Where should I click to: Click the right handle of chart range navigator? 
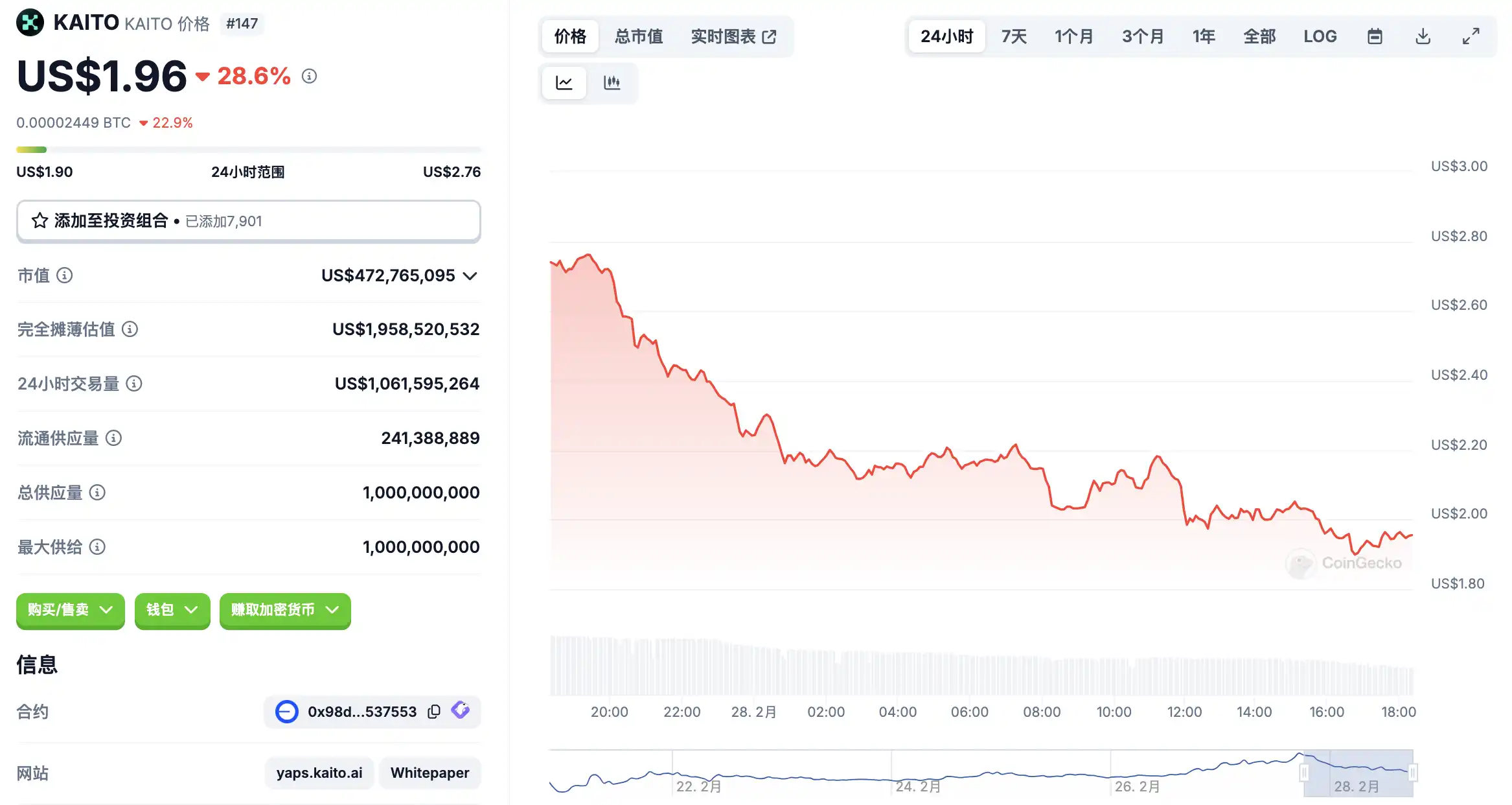pos(1413,773)
